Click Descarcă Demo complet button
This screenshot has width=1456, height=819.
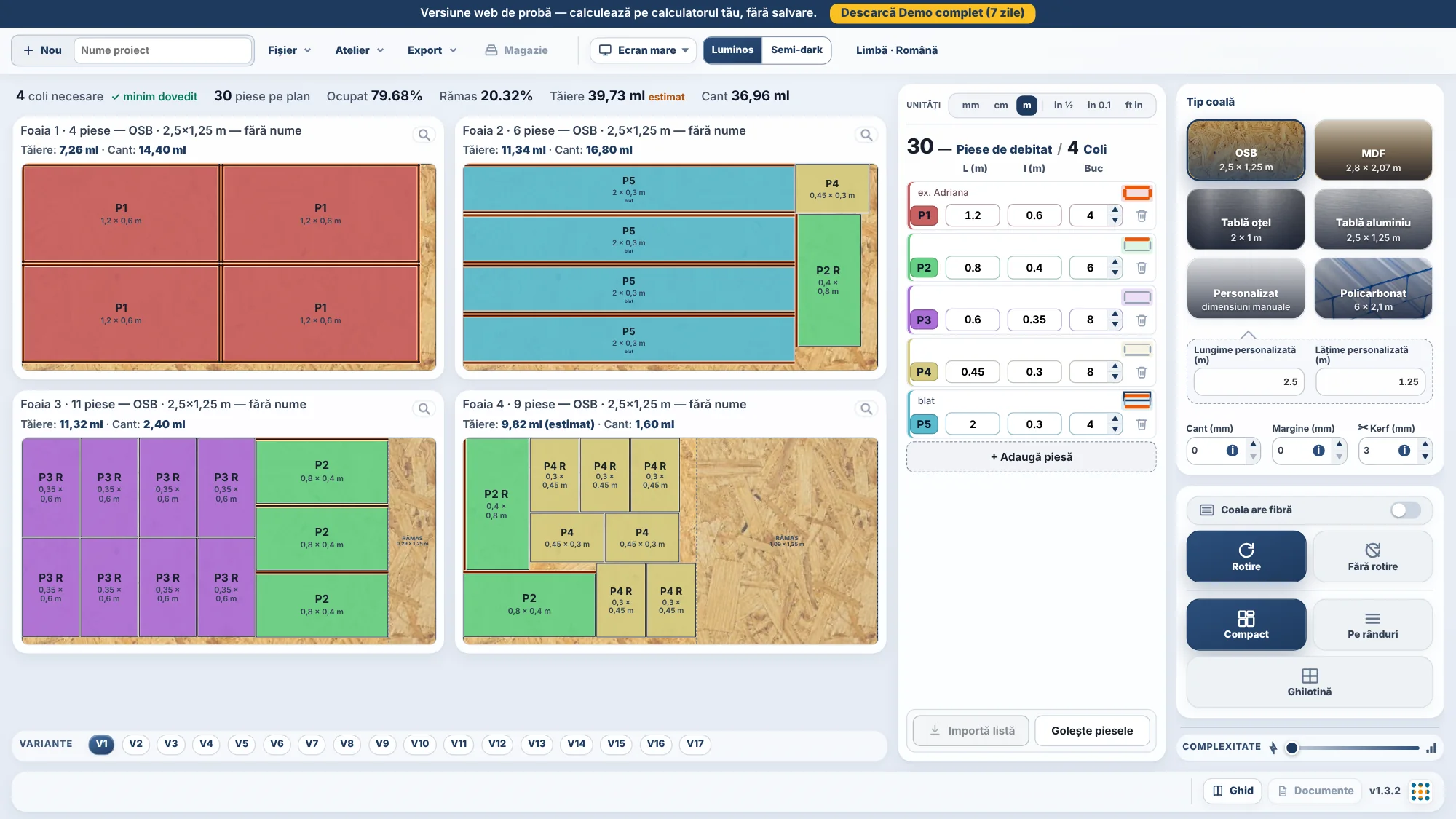933,13
